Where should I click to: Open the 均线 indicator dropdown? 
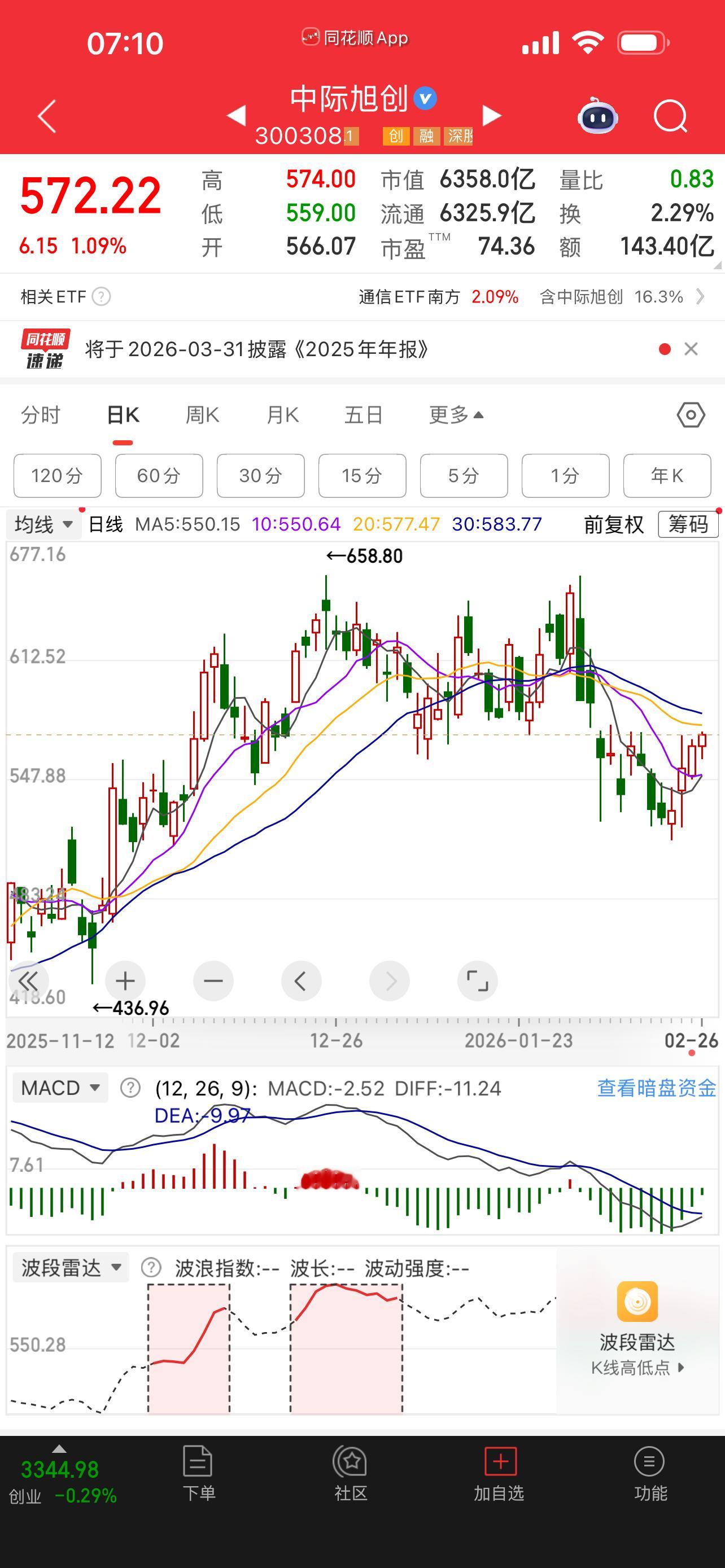pos(43,524)
